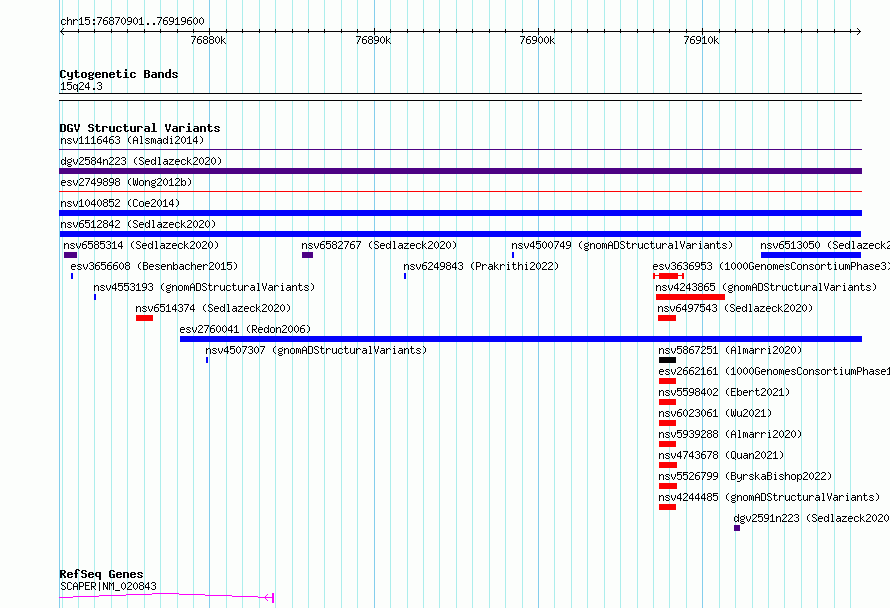Select the 15q24.3 cytogenetic band label
This screenshot has height=608, width=890.
pos(81,86)
